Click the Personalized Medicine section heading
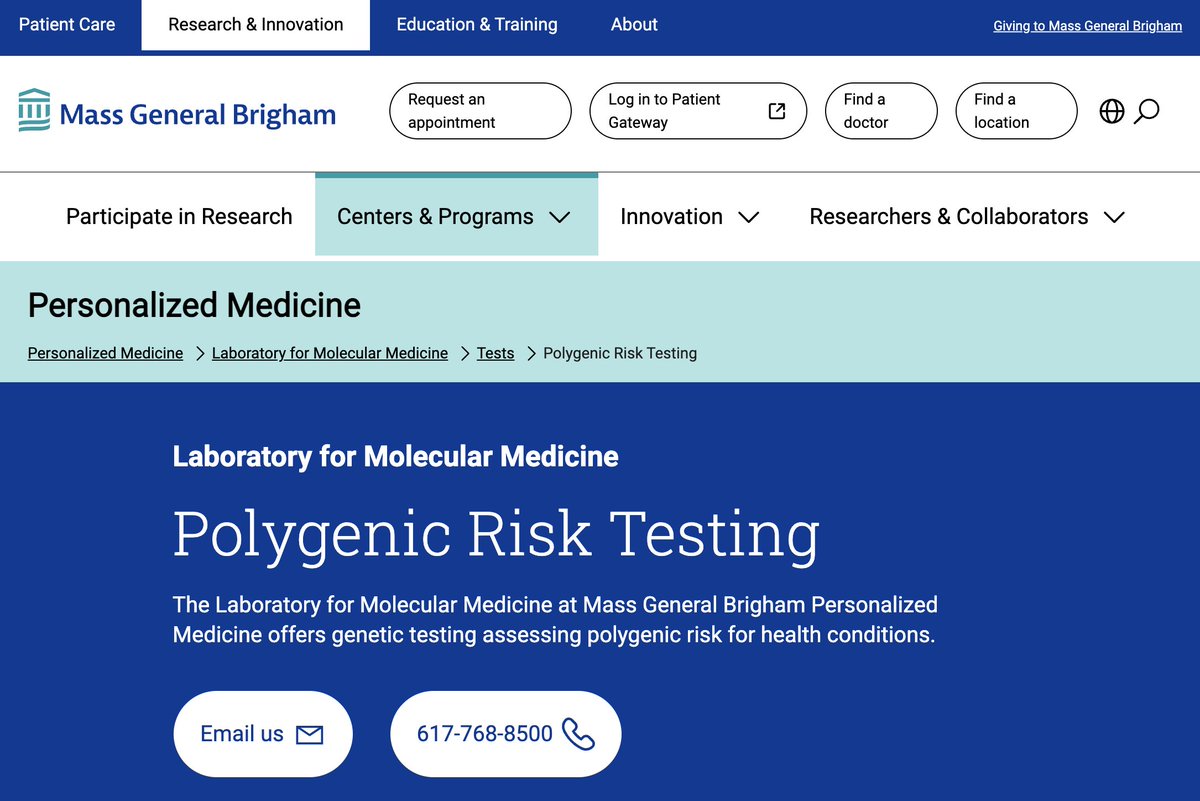Image resolution: width=1200 pixels, height=801 pixels. point(194,305)
